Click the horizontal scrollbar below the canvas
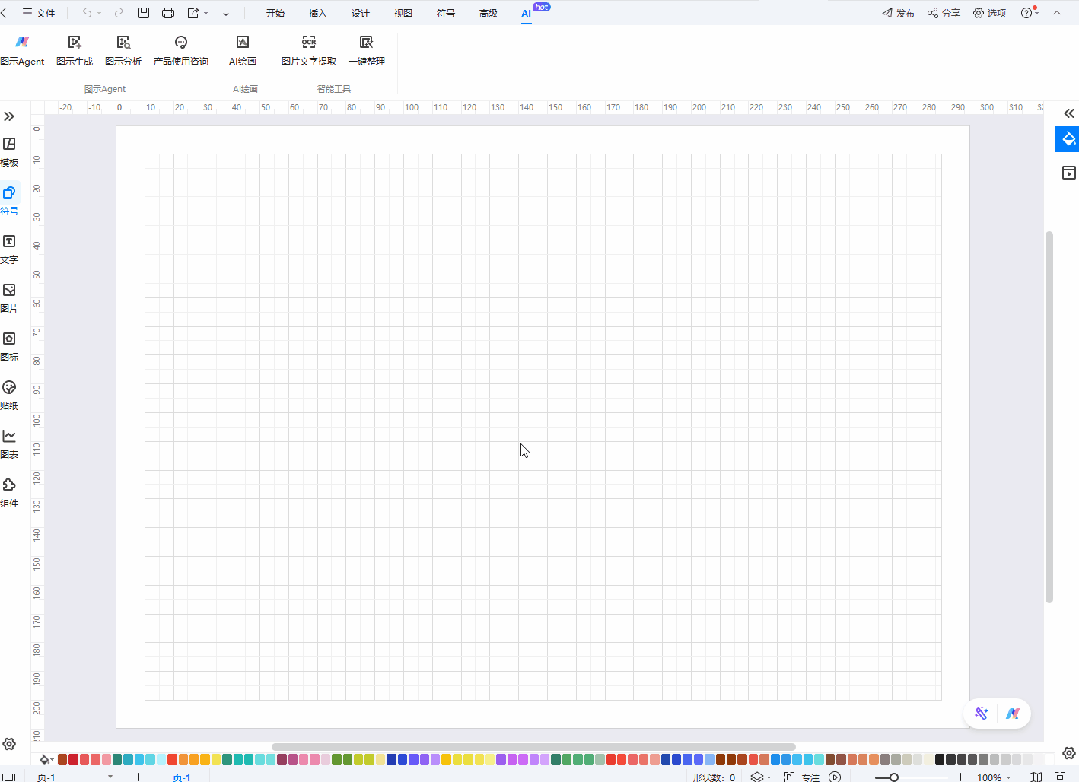The height and width of the screenshot is (782, 1079). tap(533, 747)
